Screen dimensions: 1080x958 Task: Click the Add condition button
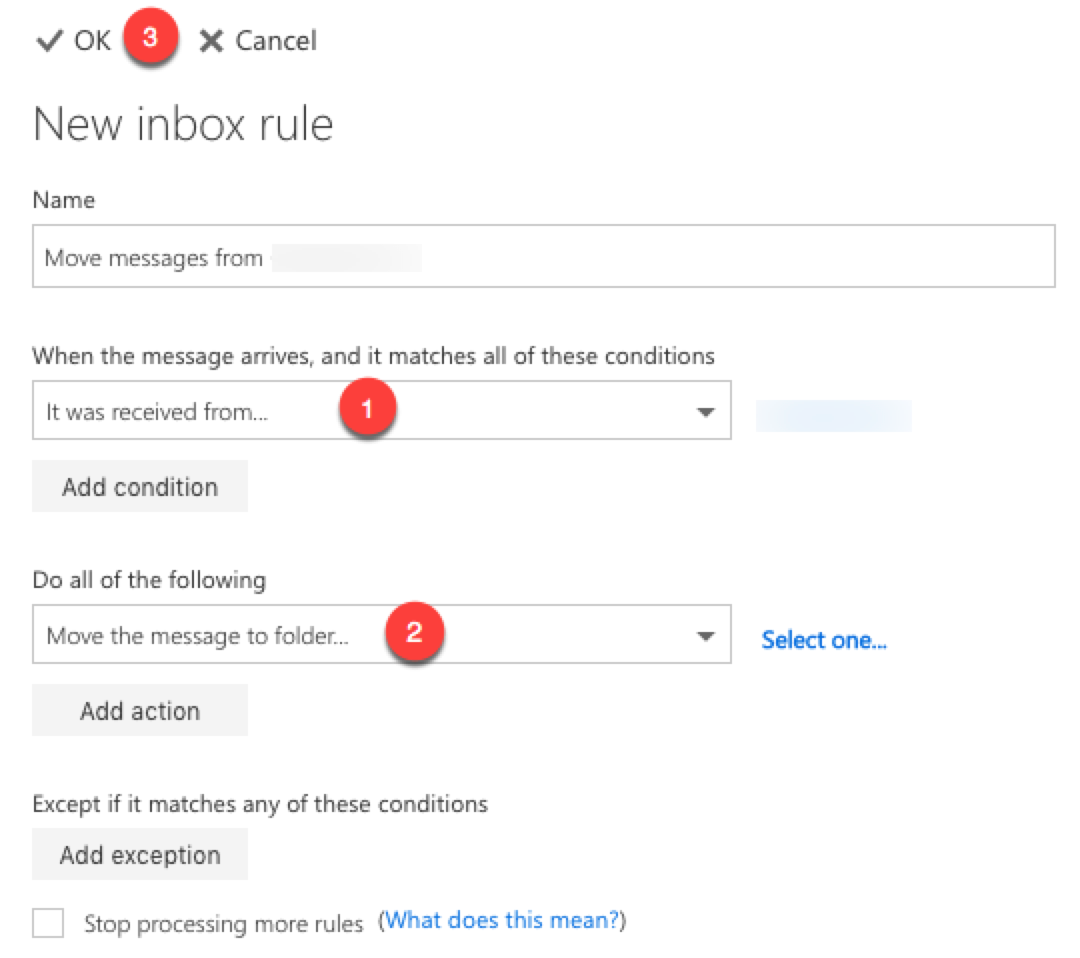(x=140, y=487)
